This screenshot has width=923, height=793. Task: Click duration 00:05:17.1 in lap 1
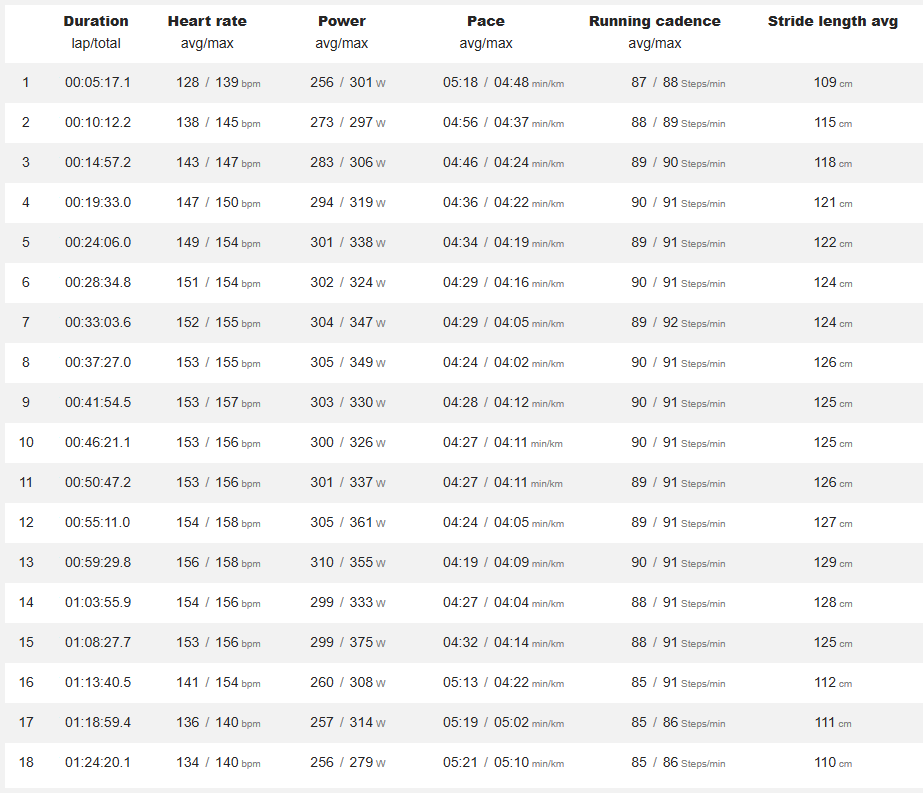pos(98,82)
